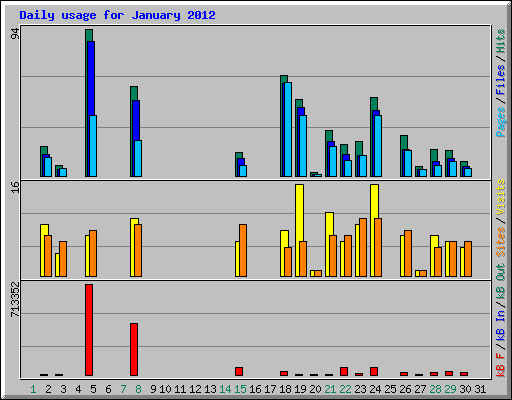Click the green x-axis day label '22'
Viewport: 512px width, 400px height.
coord(345,389)
